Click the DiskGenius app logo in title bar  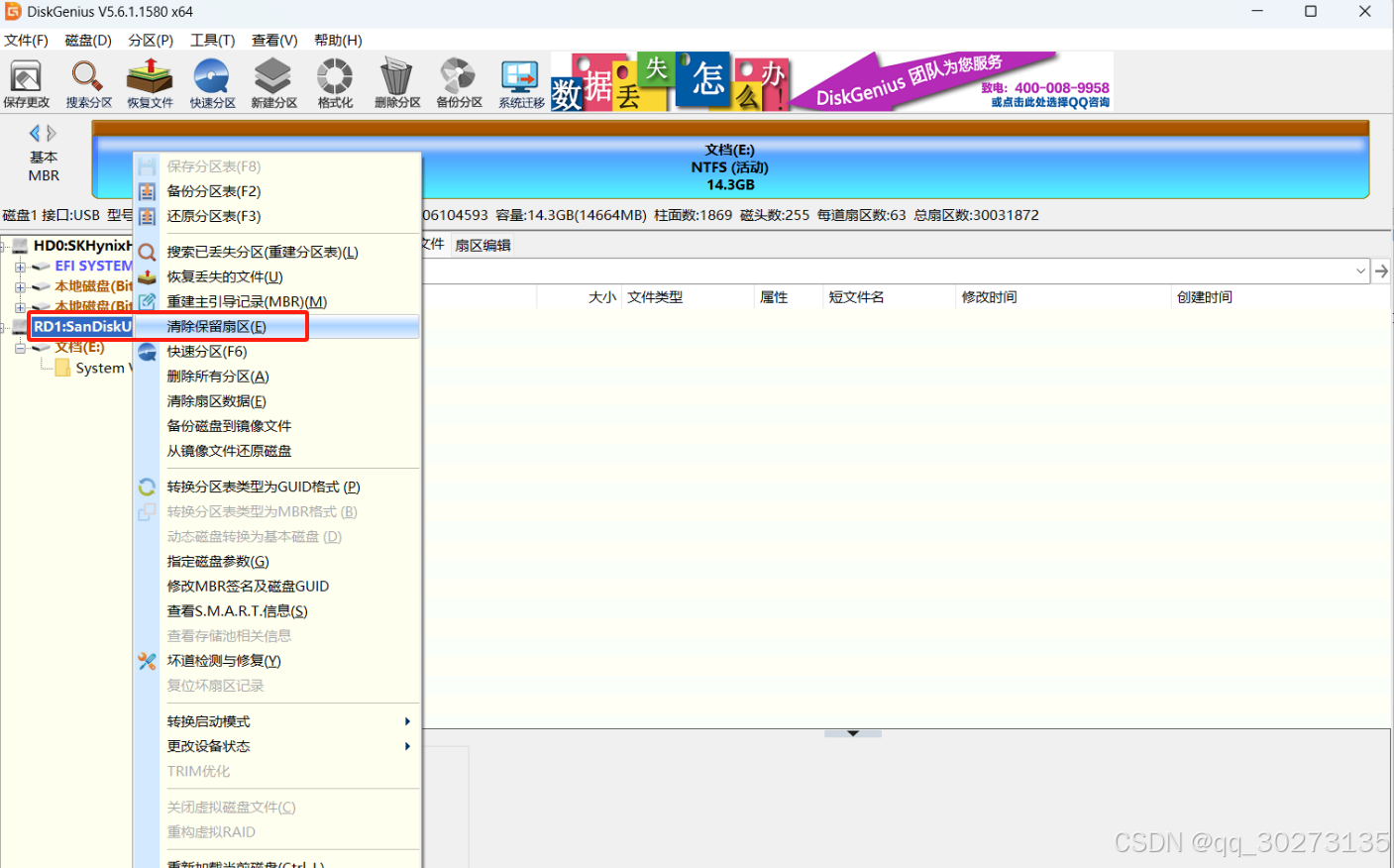(13, 12)
